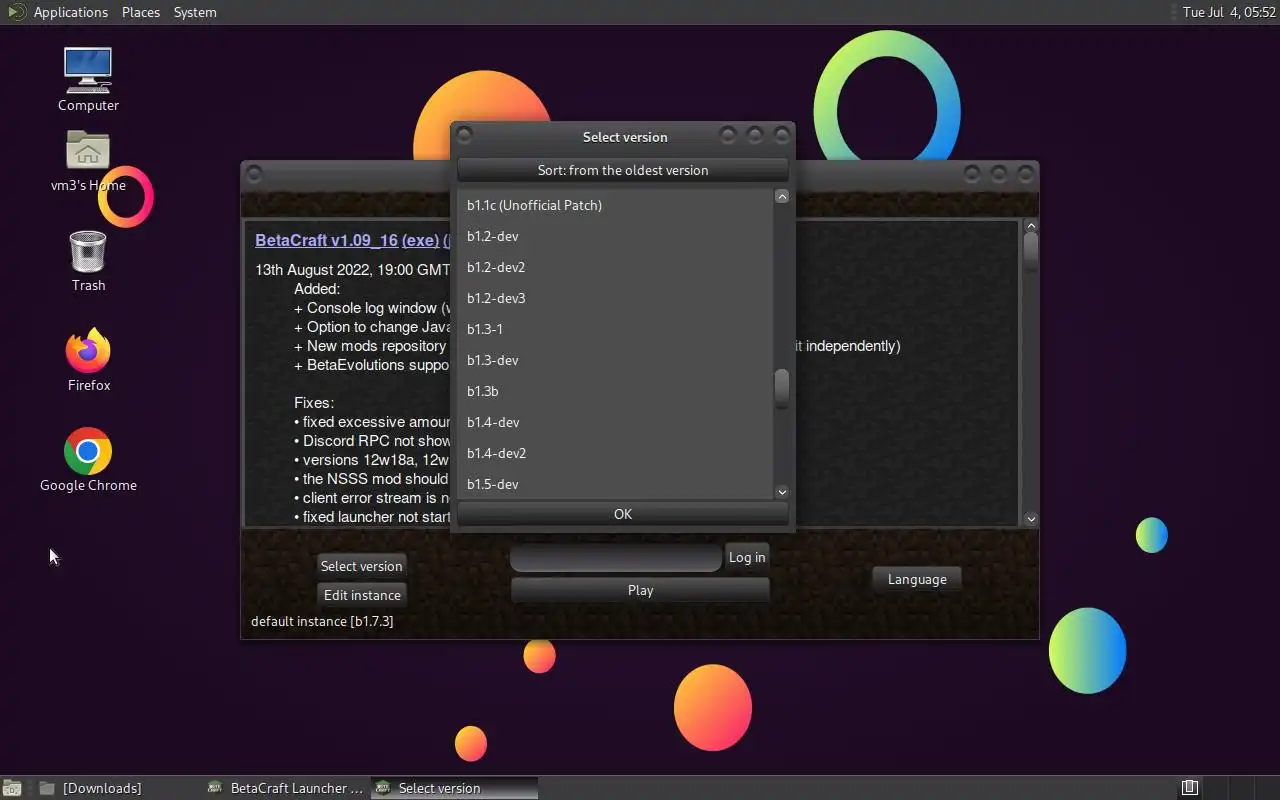
Task: Click Select version dialog title bar menu button
Action: click(x=464, y=134)
